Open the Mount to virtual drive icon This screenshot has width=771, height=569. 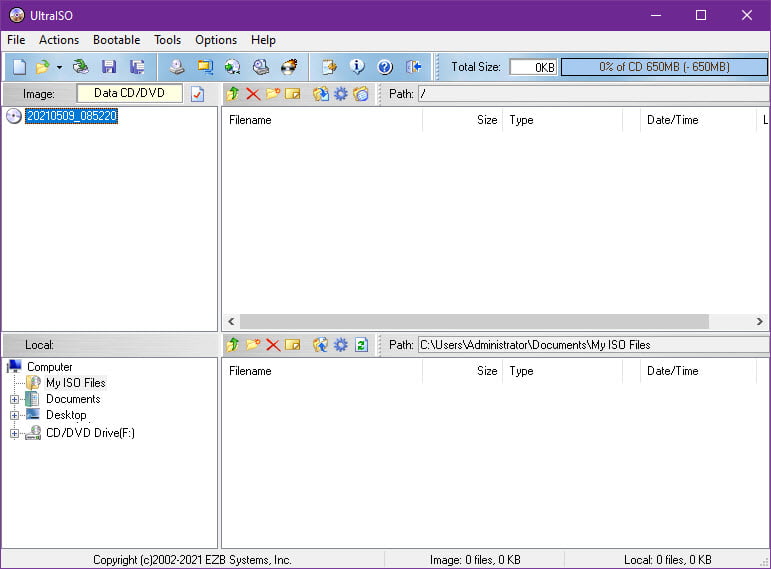260,67
